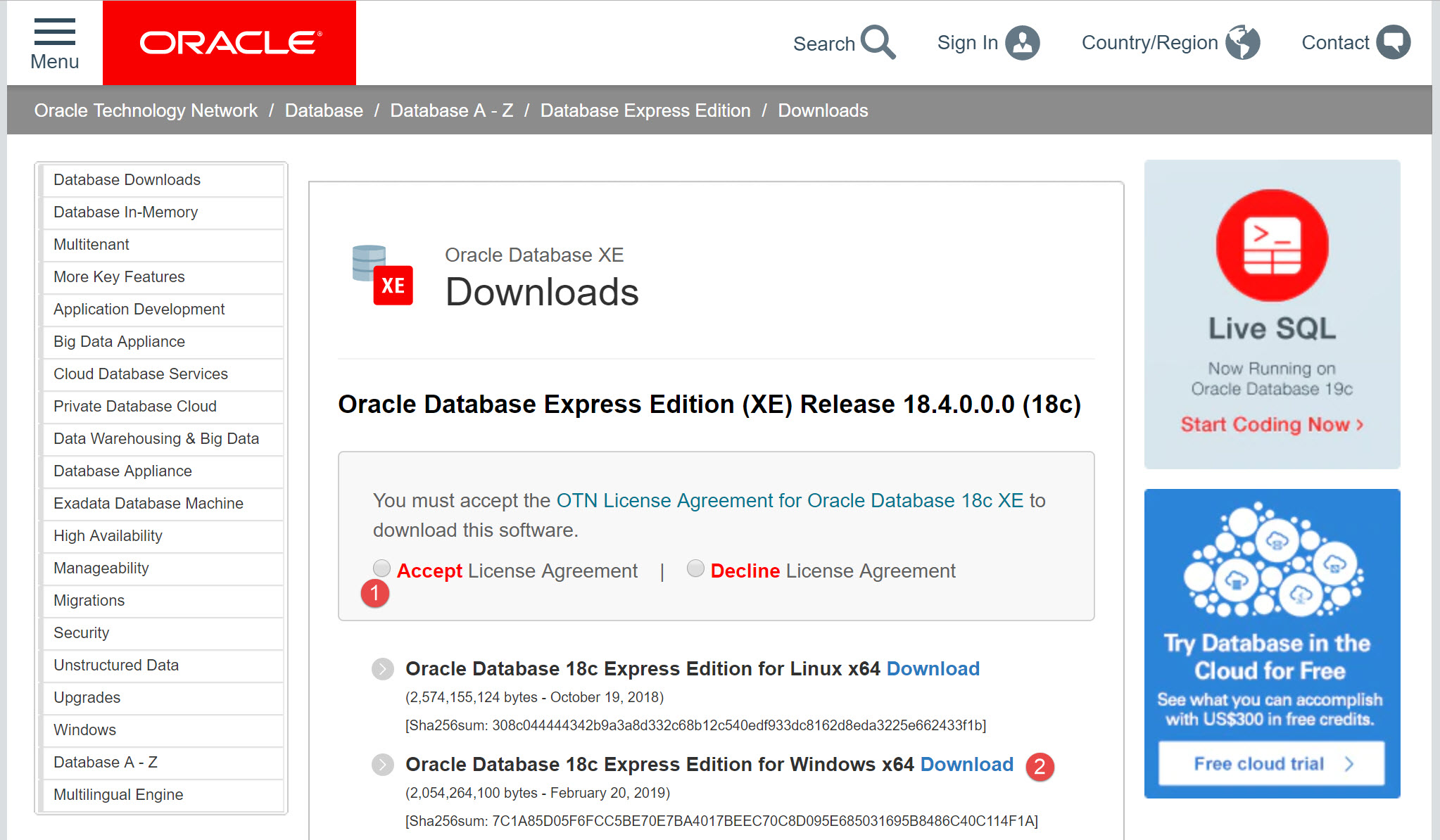The width and height of the screenshot is (1440, 840).
Task: Open the OTN License Agreement link
Action: point(790,500)
